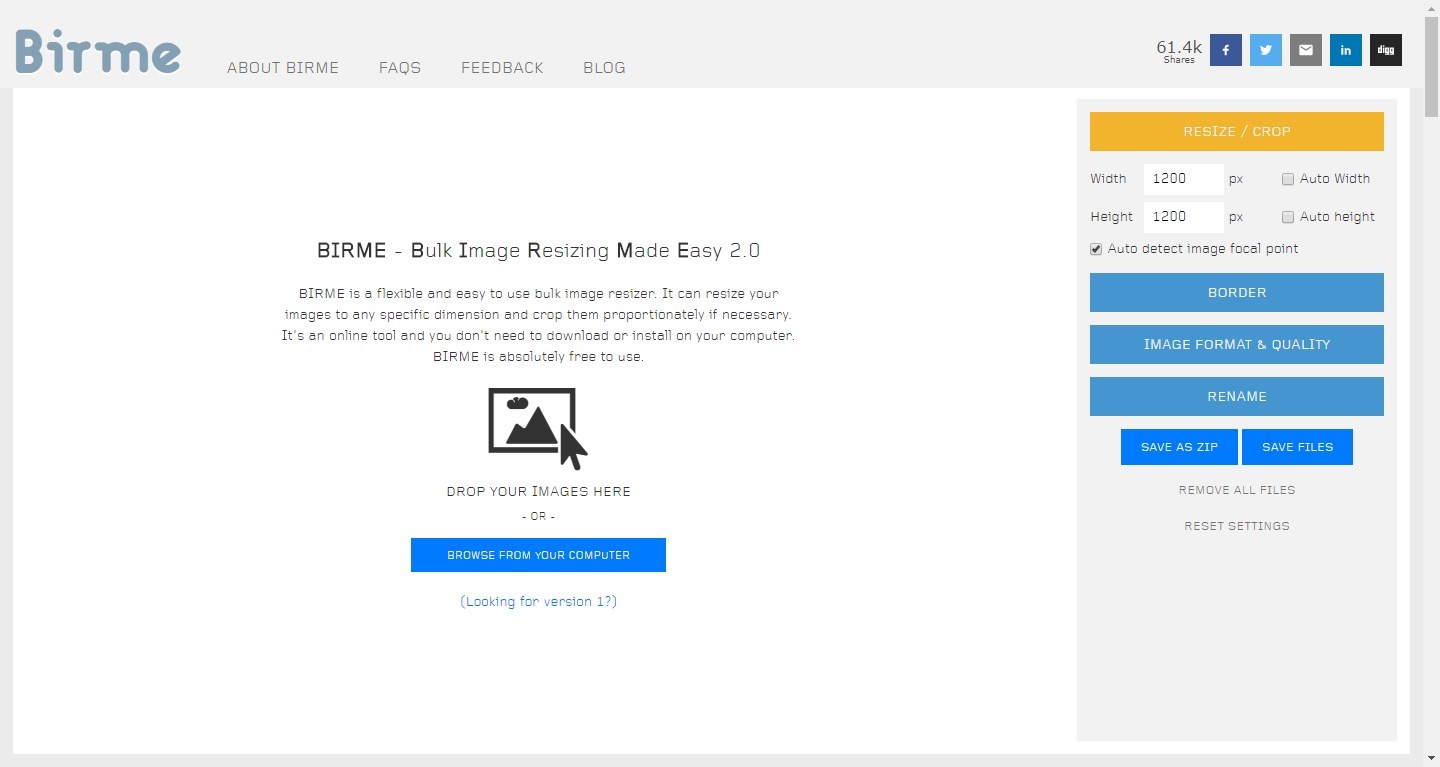Uncheck Auto detect image focal point
Viewport: 1440px width, 767px height.
click(1096, 249)
